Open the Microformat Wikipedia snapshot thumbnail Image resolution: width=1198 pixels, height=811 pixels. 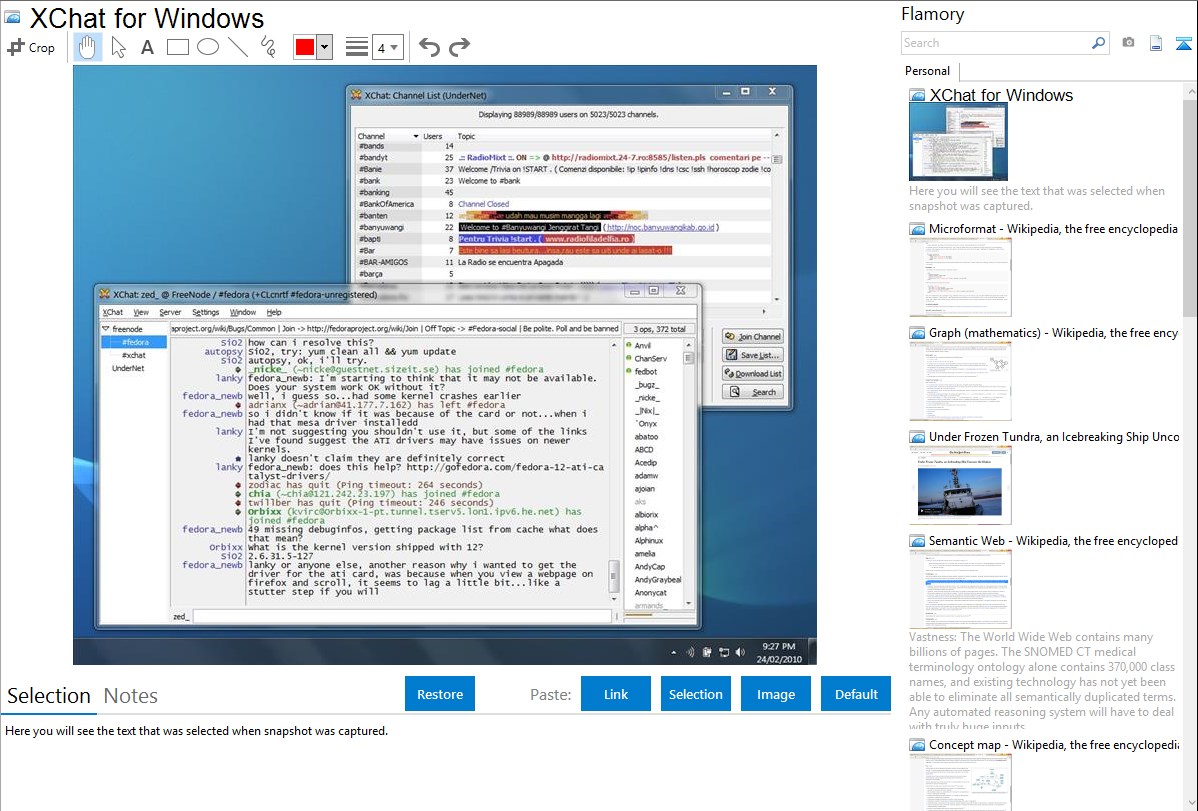tap(960, 277)
